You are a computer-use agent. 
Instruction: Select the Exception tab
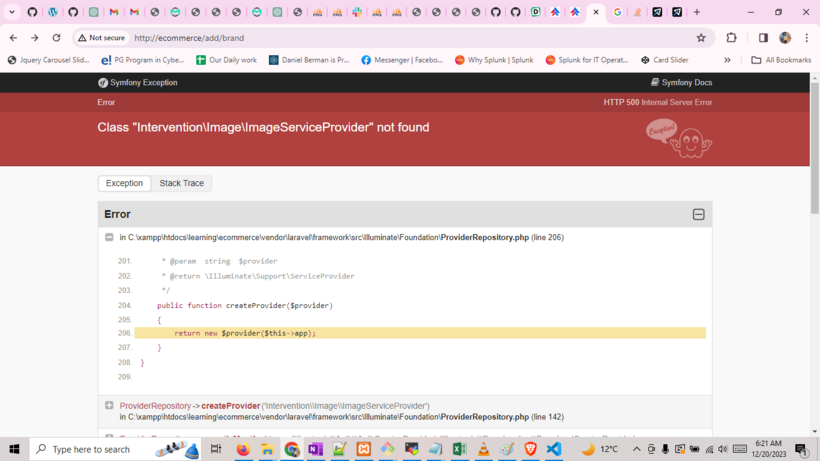click(x=124, y=183)
